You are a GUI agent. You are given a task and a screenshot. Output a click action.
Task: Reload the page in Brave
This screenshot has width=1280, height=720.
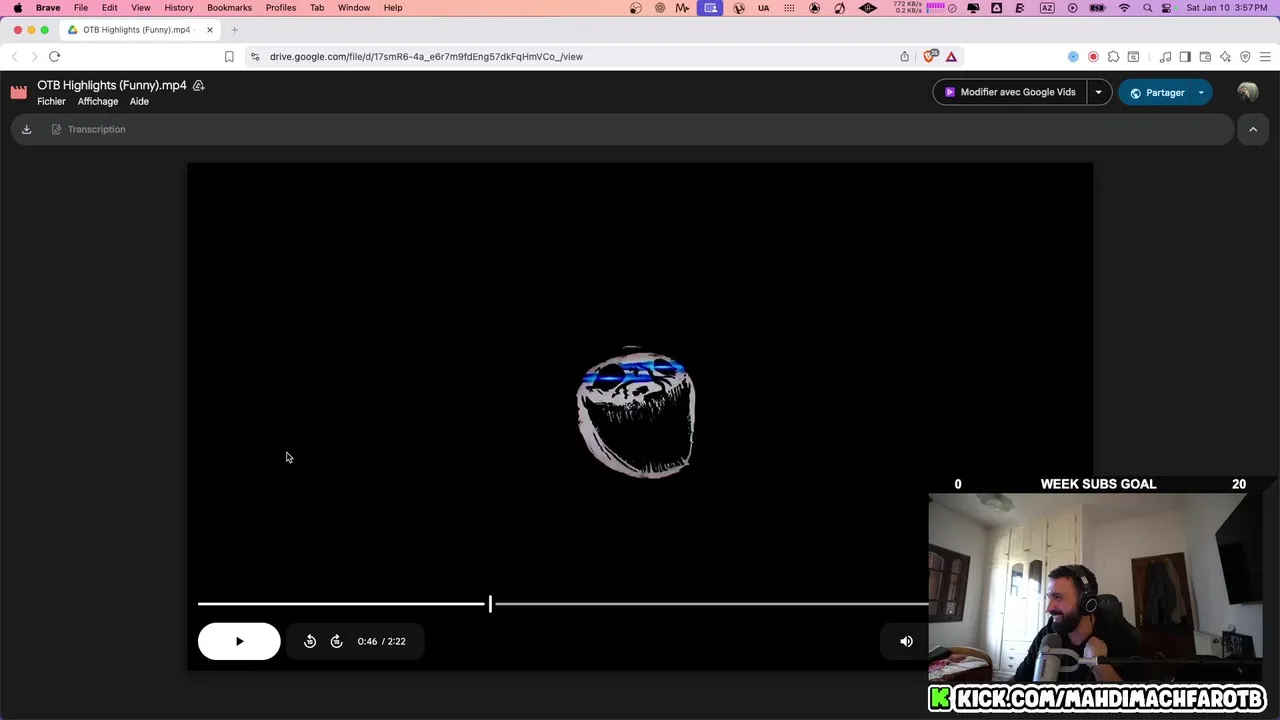55,57
